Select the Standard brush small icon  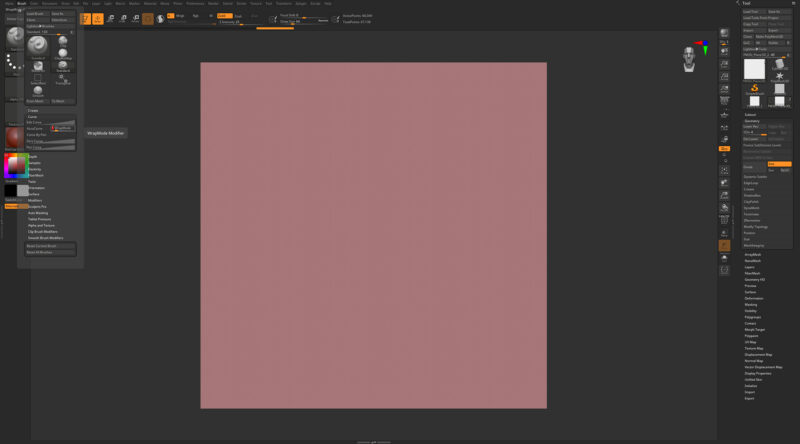click(x=63, y=66)
